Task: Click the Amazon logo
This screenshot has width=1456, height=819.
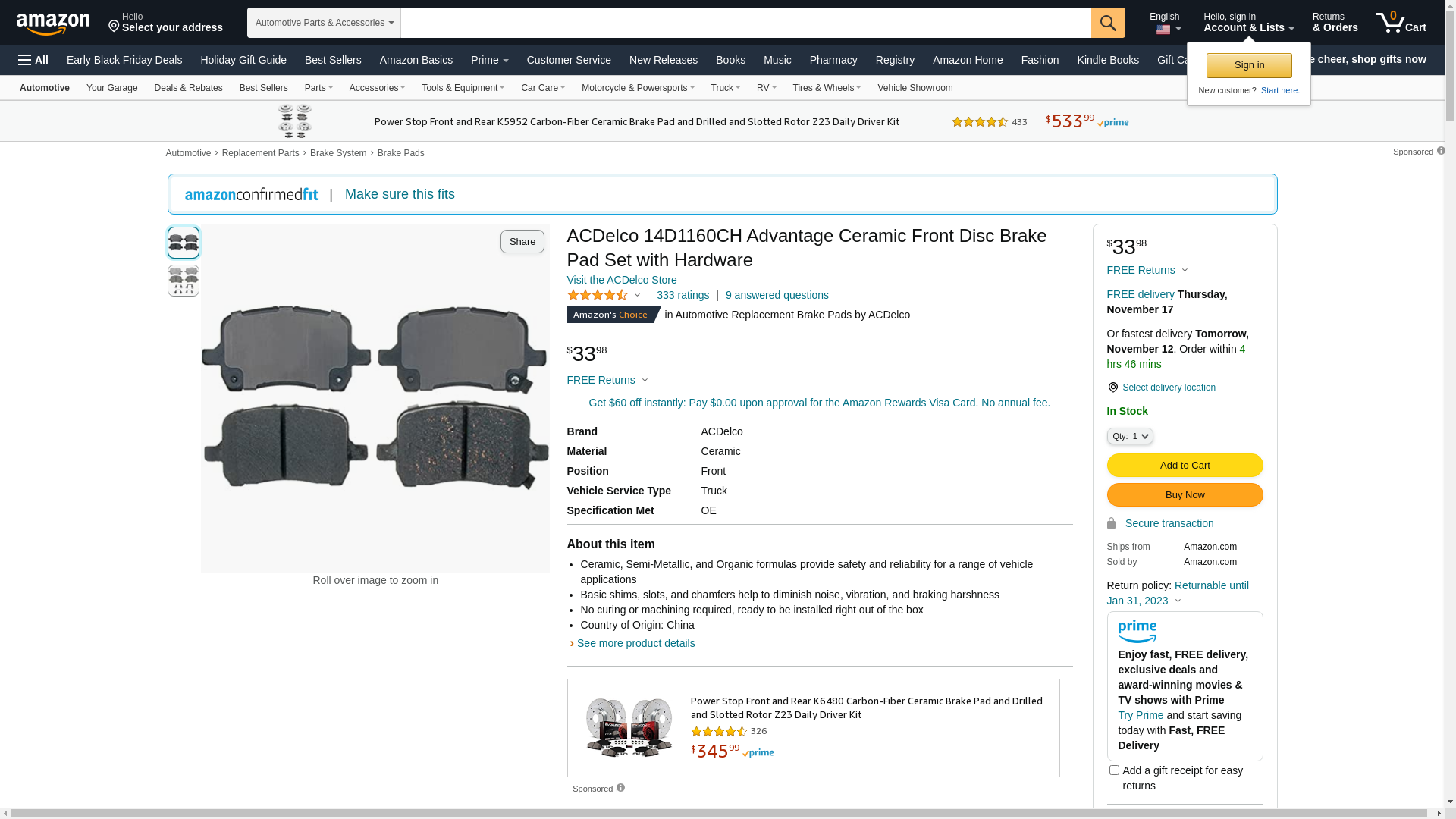Action: [53, 24]
